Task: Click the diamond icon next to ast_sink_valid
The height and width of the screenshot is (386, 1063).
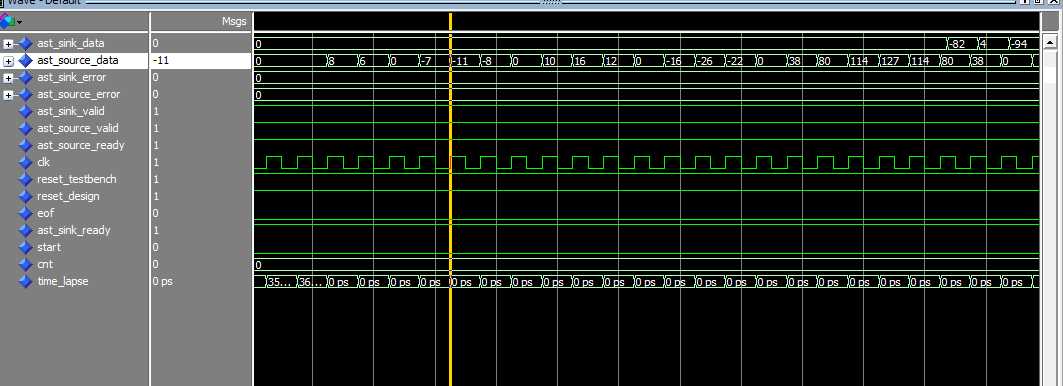Action: click(x=26, y=111)
